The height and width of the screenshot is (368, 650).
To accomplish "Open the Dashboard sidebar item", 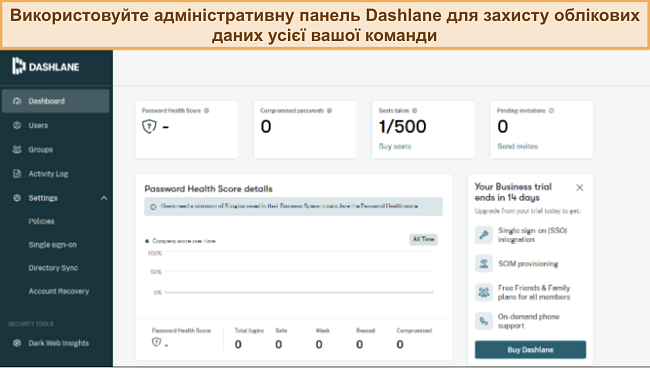I will (x=56, y=101).
